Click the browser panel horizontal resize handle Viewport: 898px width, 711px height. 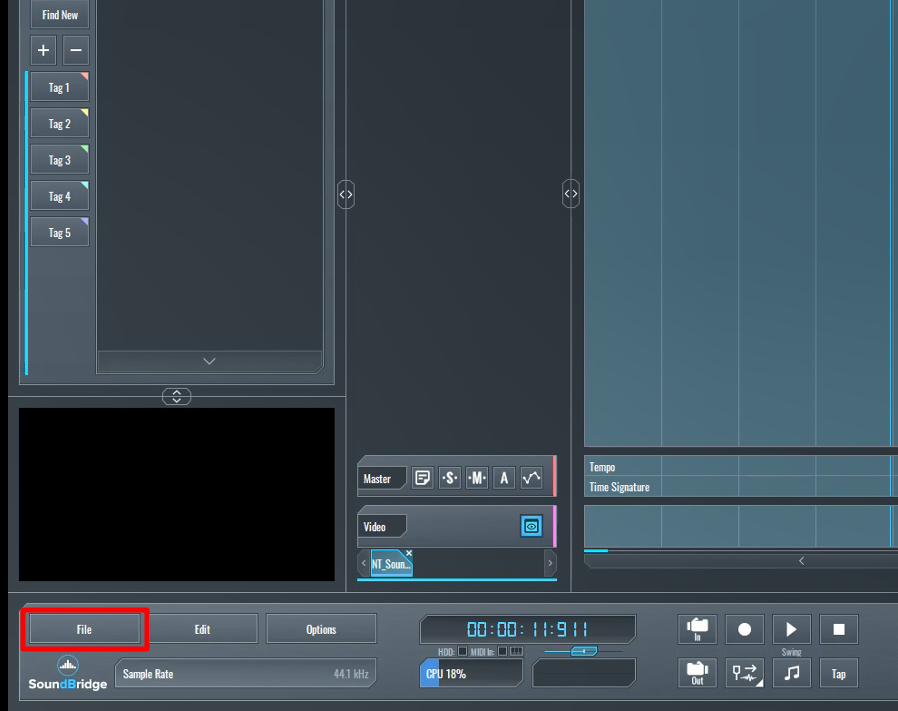346,194
